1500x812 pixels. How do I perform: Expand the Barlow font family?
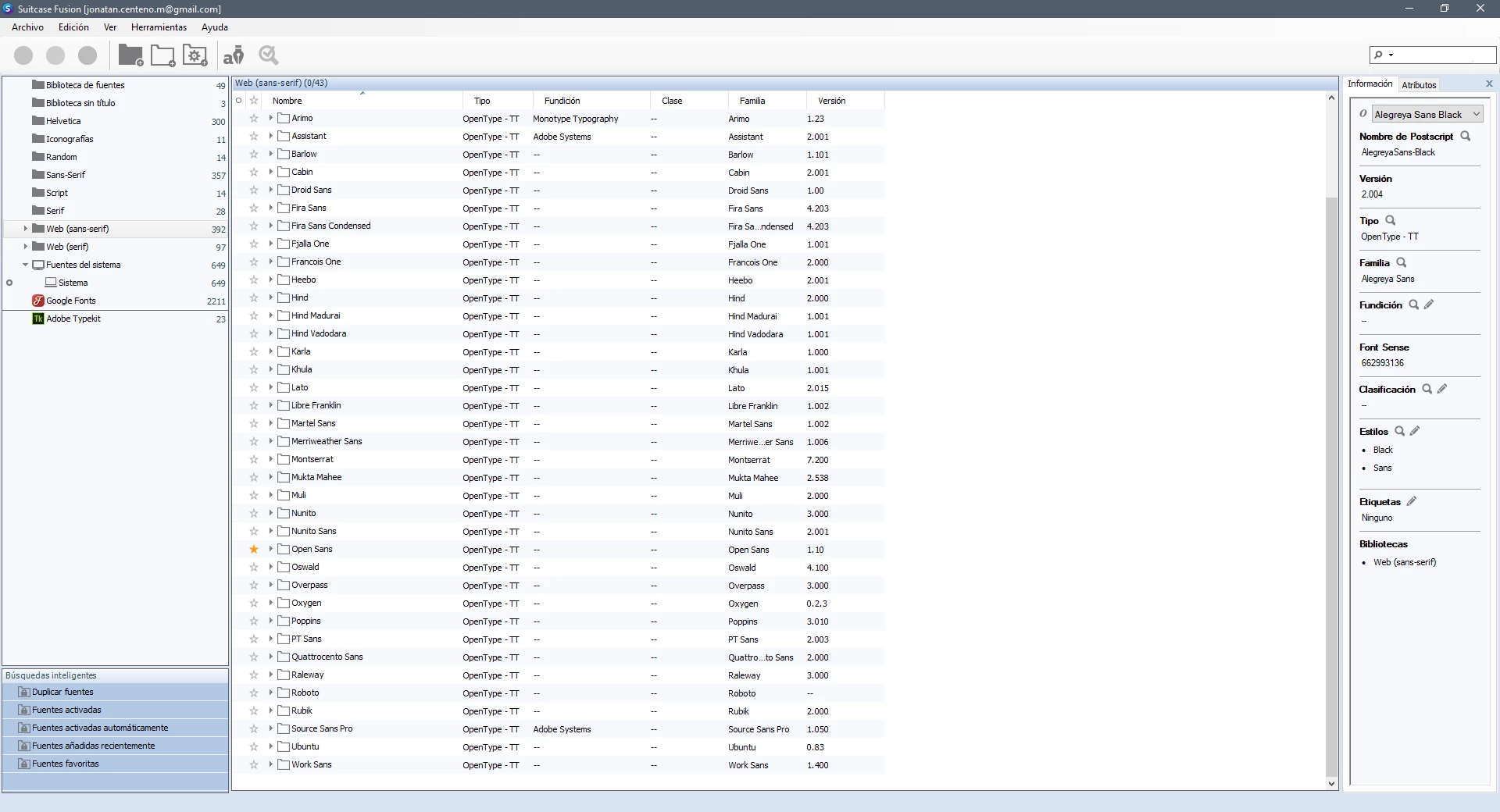pyautogui.click(x=271, y=154)
